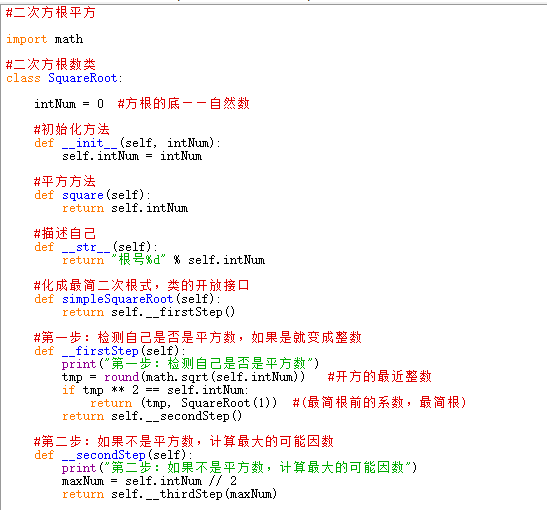Click the call self.__thirdStep(maxNum)

pyautogui.click(x=194, y=494)
